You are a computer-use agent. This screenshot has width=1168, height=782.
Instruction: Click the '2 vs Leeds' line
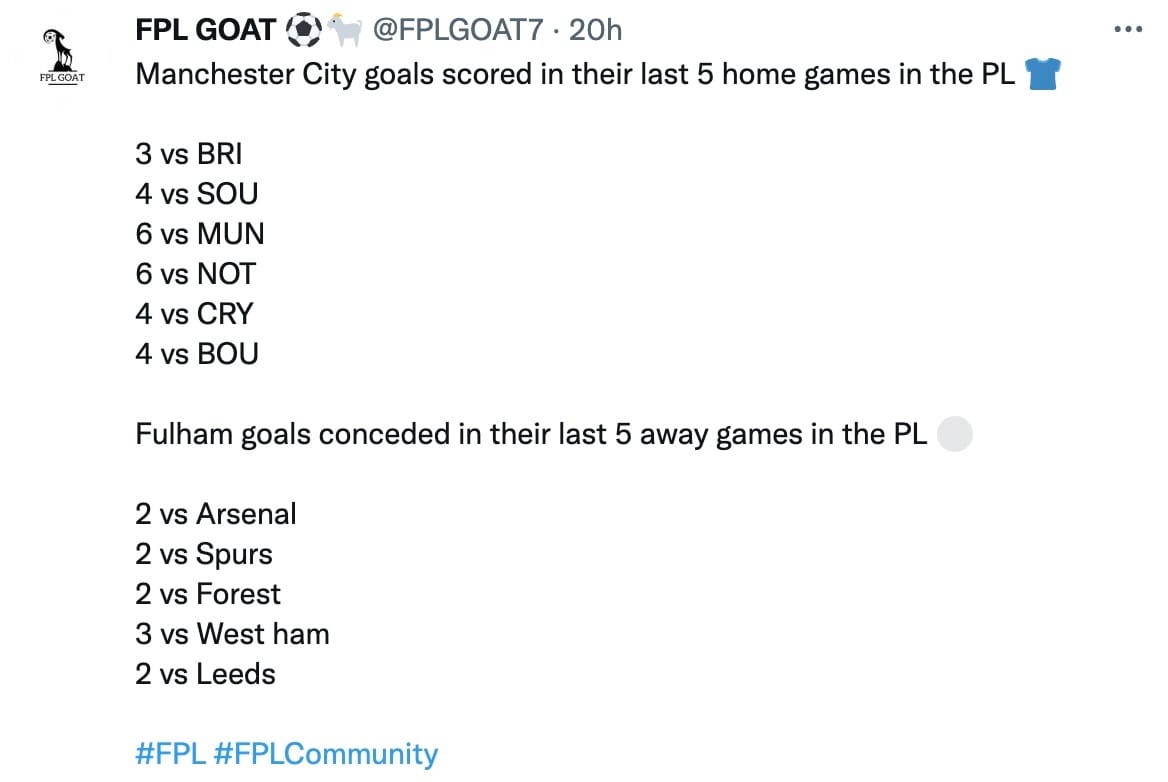pyautogui.click(x=206, y=674)
